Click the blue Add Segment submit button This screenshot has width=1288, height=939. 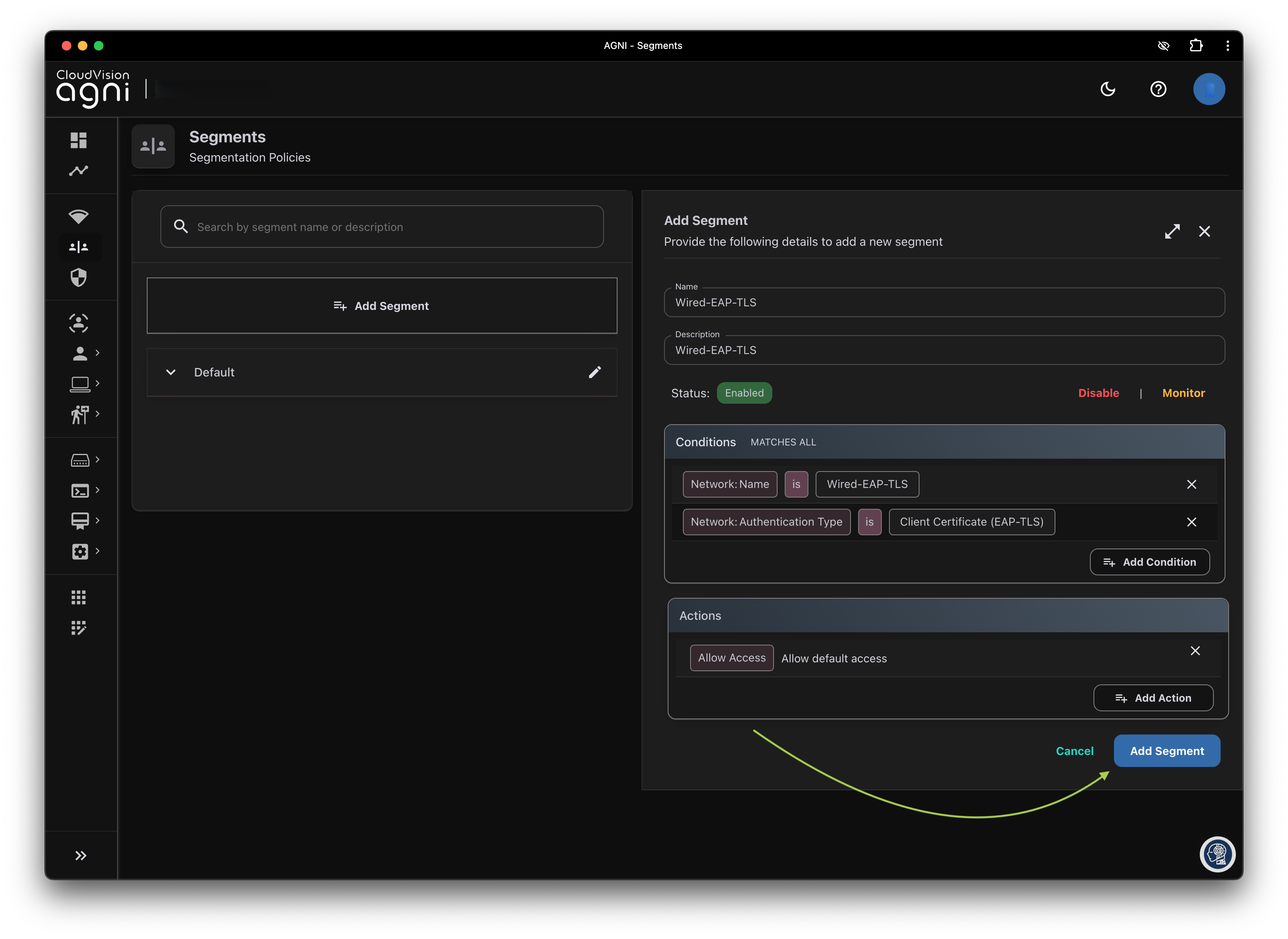coord(1166,751)
